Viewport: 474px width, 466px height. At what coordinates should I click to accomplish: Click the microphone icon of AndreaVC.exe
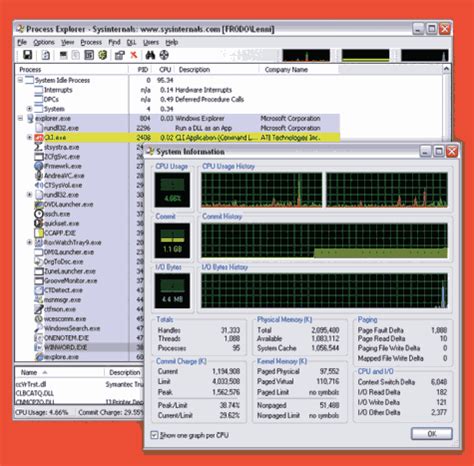click(x=39, y=176)
